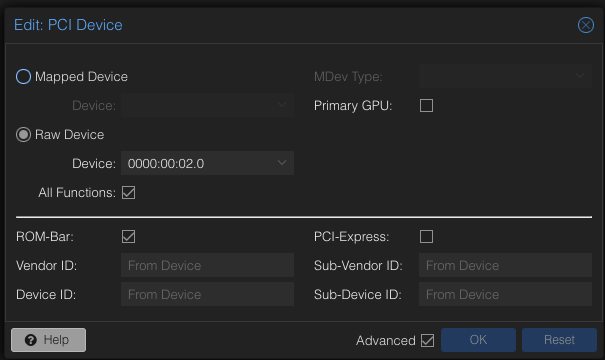Click the 'Raw Device' label text
Image resolution: width=605 pixels, height=360 pixels.
pyautogui.click(x=69, y=135)
